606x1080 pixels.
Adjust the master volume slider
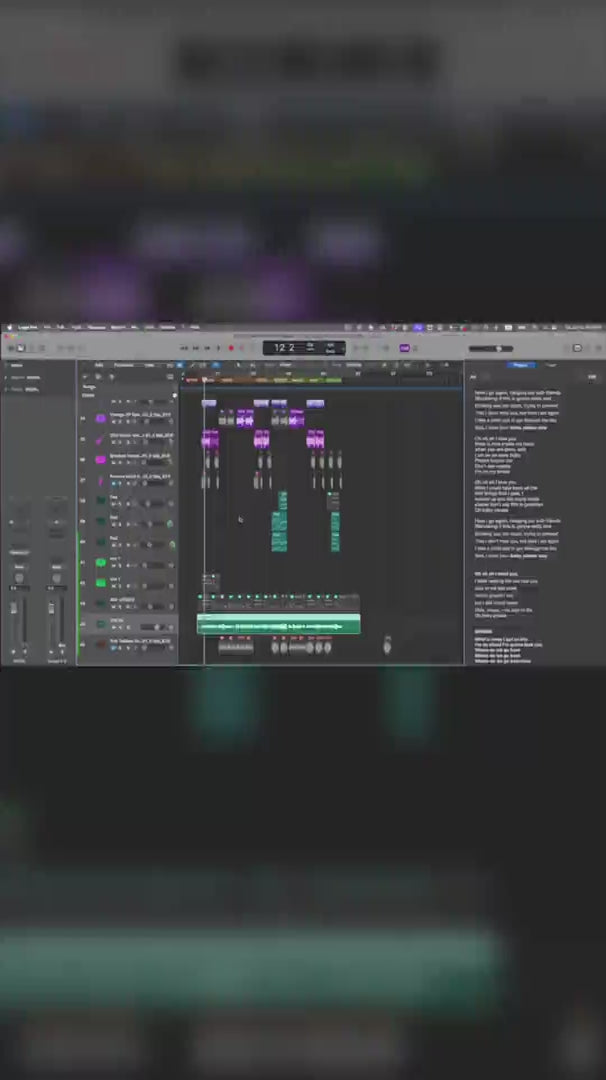[x=497, y=348]
